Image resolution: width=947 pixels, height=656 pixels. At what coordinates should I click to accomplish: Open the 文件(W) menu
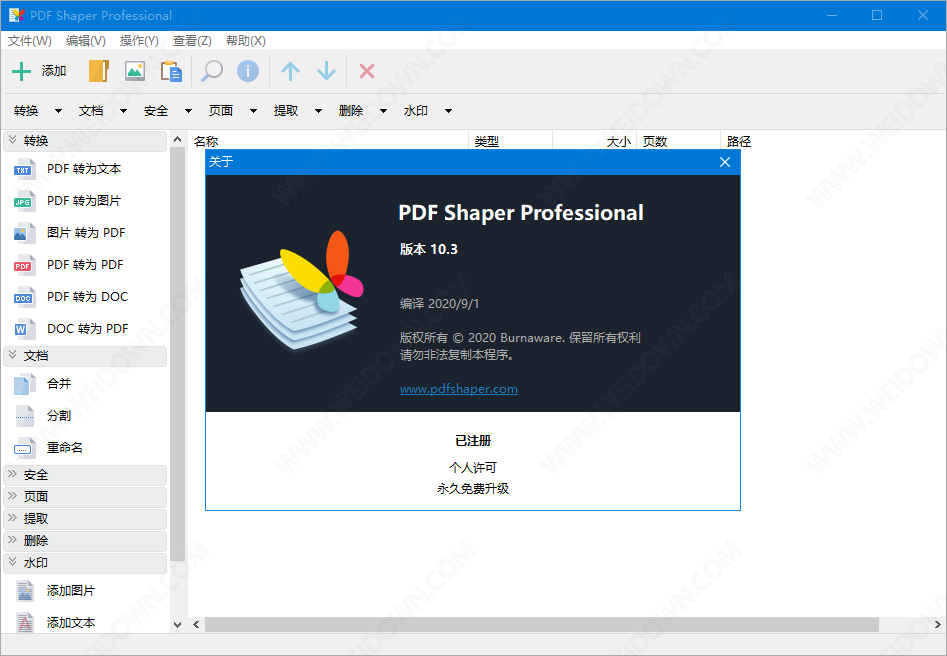click(30, 41)
